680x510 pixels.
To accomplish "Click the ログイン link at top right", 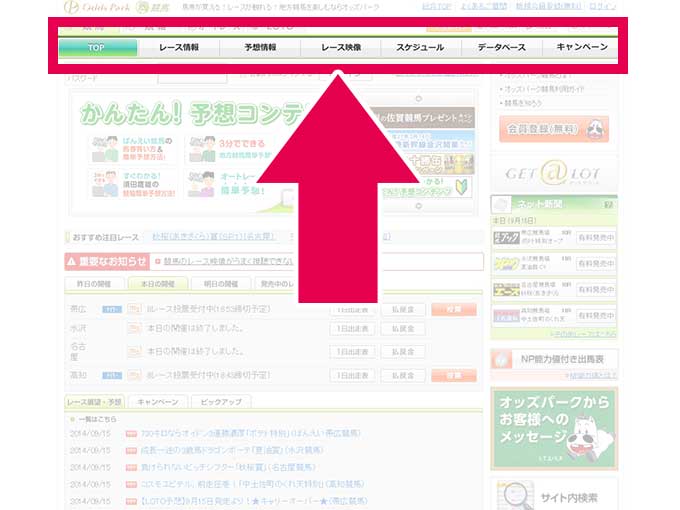I will click(602, 7).
